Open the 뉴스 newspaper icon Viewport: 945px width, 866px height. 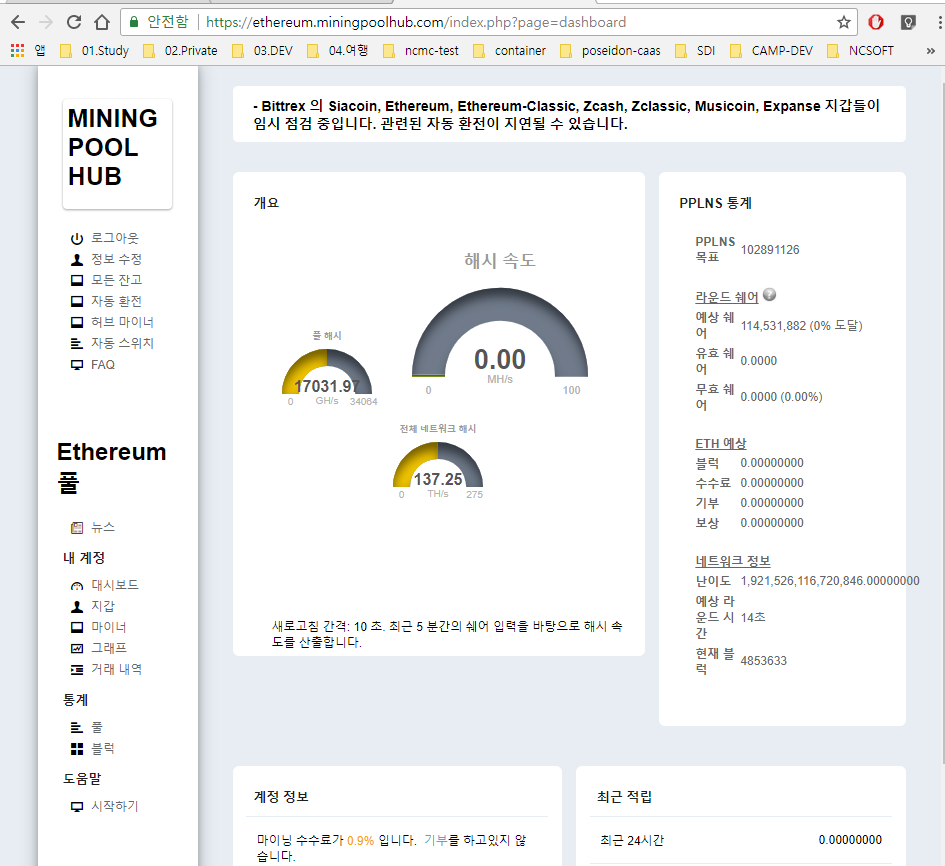tap(77, 527)
